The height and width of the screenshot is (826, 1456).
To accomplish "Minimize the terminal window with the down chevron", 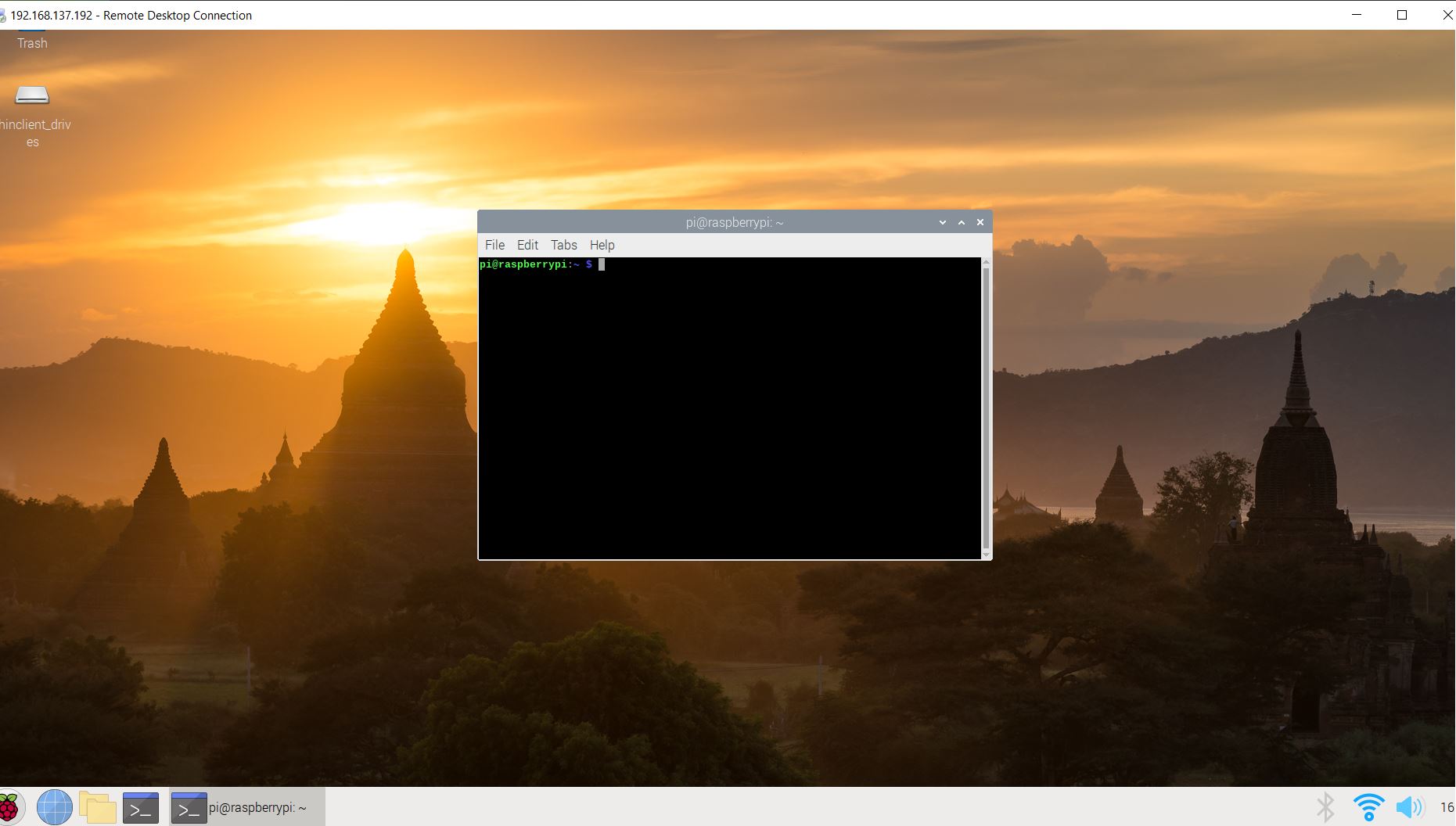I will [943, 222].
